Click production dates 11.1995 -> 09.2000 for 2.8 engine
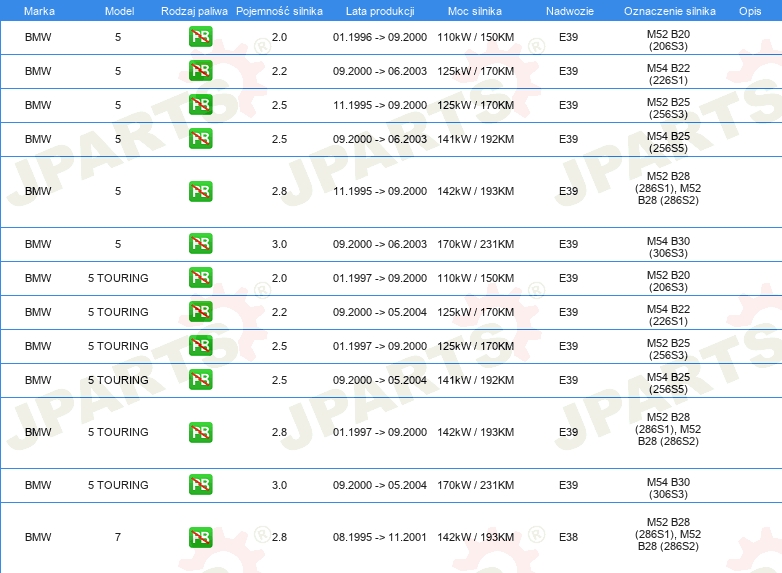 (380, 191)
